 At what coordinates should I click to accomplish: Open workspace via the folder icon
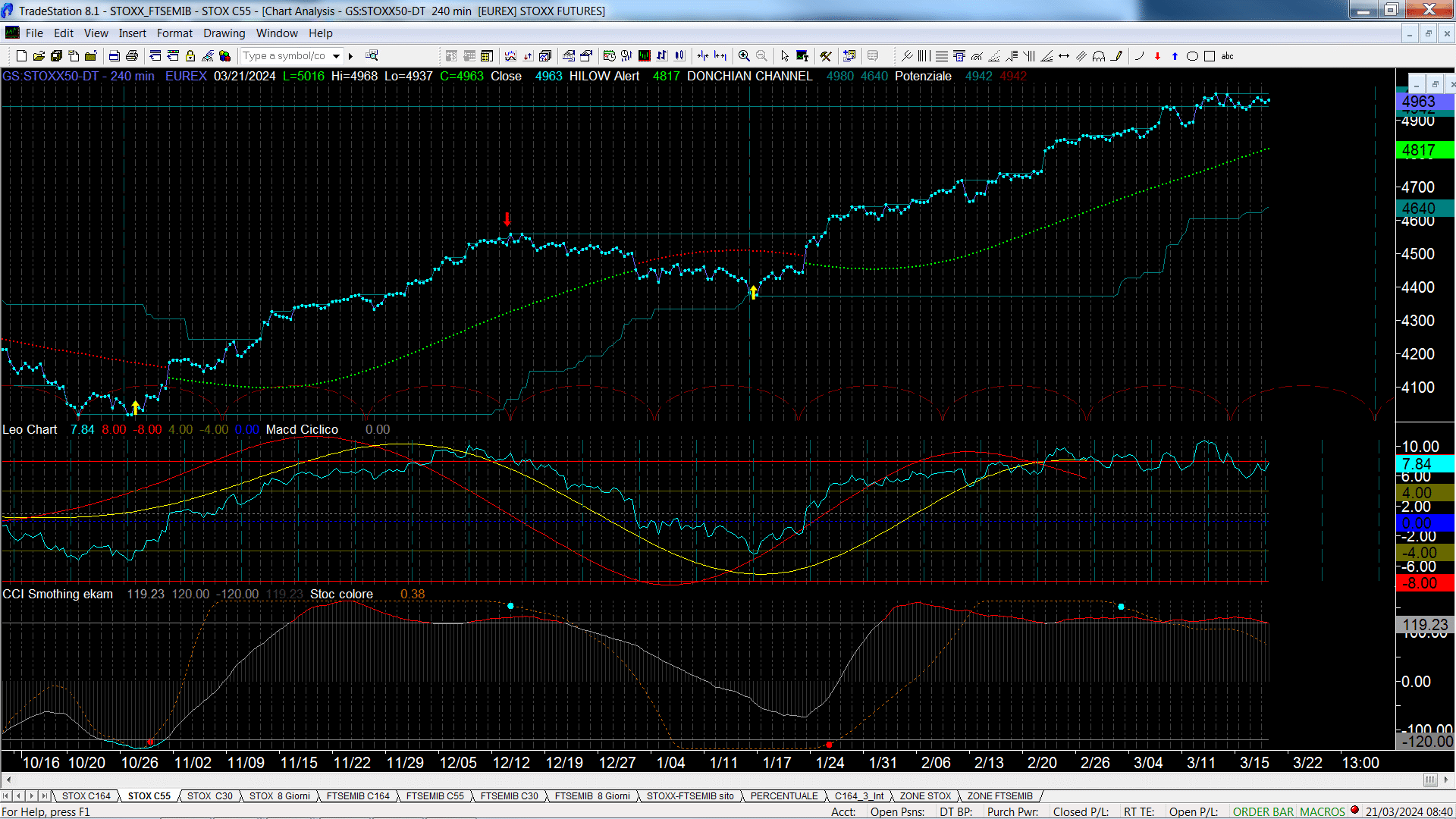point(39,56)
